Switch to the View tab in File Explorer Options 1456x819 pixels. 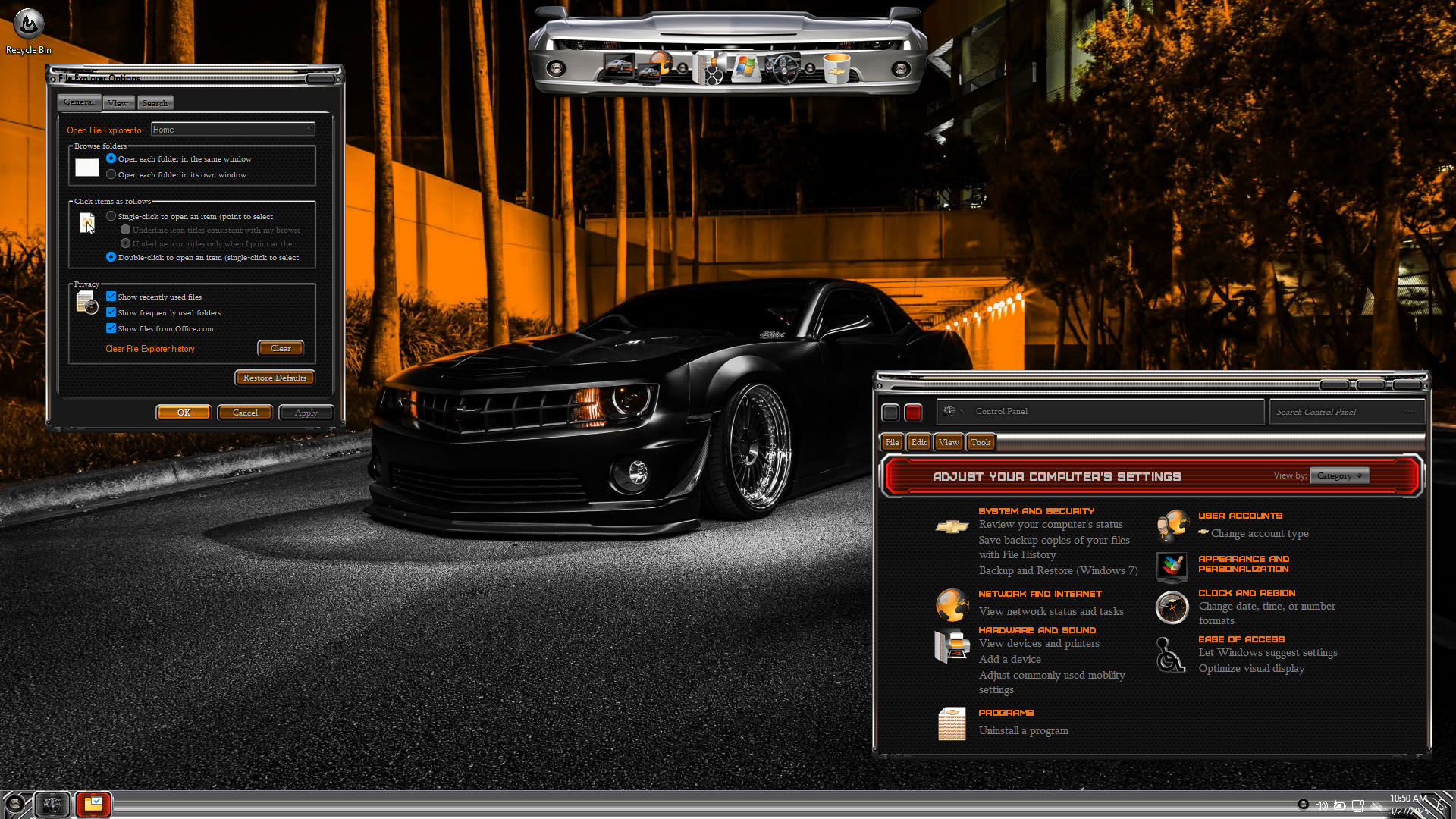click(118, 103)
